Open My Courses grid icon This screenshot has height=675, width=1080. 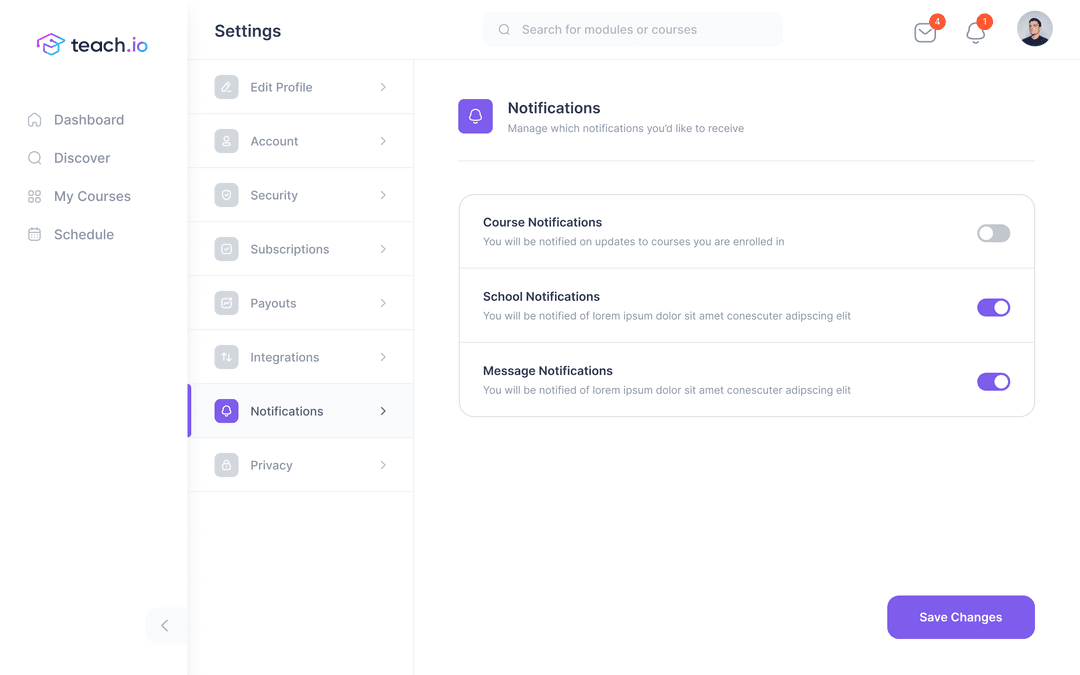[x=34, y=196]
